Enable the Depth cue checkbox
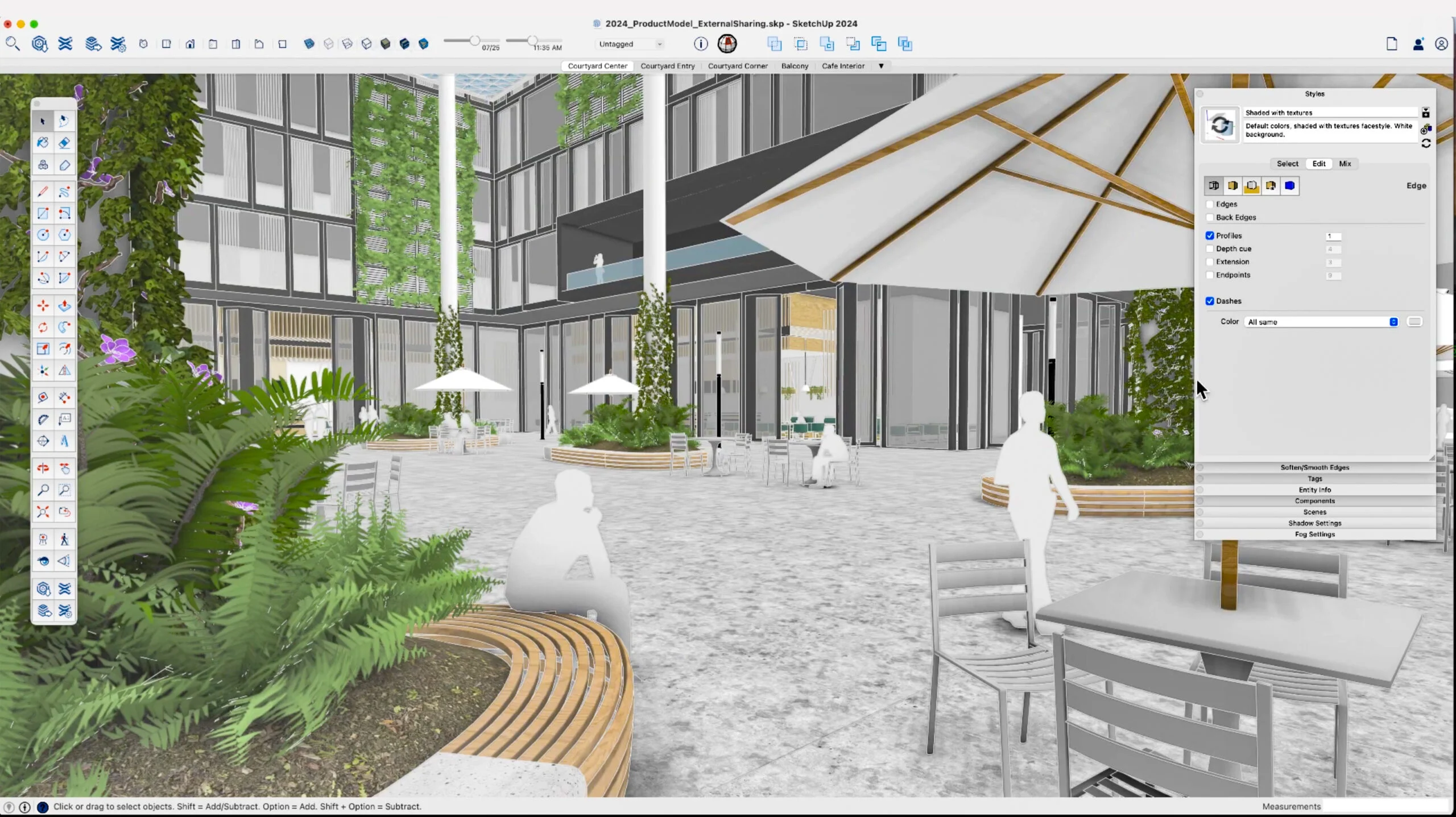This screenshot has width=1456, height=817. point(1210,248)
